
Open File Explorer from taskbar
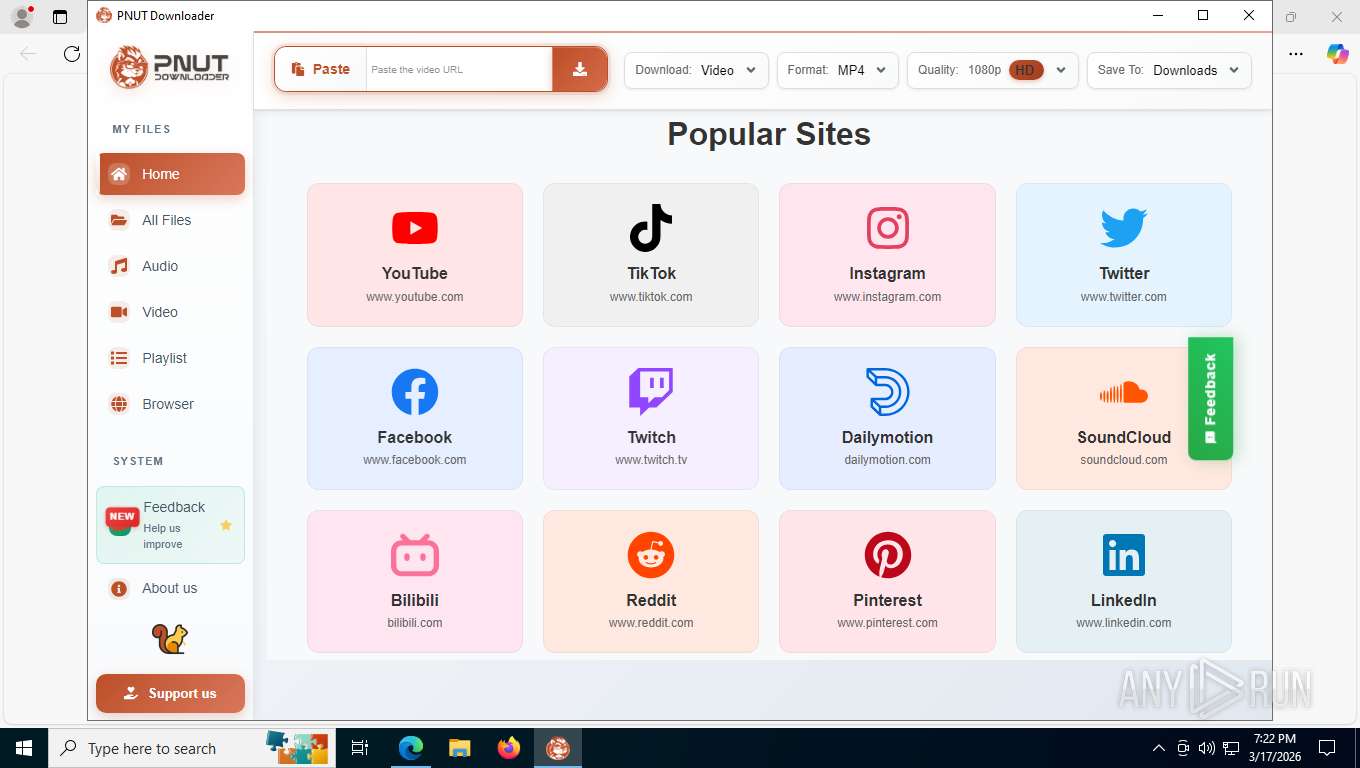(459, 747)
